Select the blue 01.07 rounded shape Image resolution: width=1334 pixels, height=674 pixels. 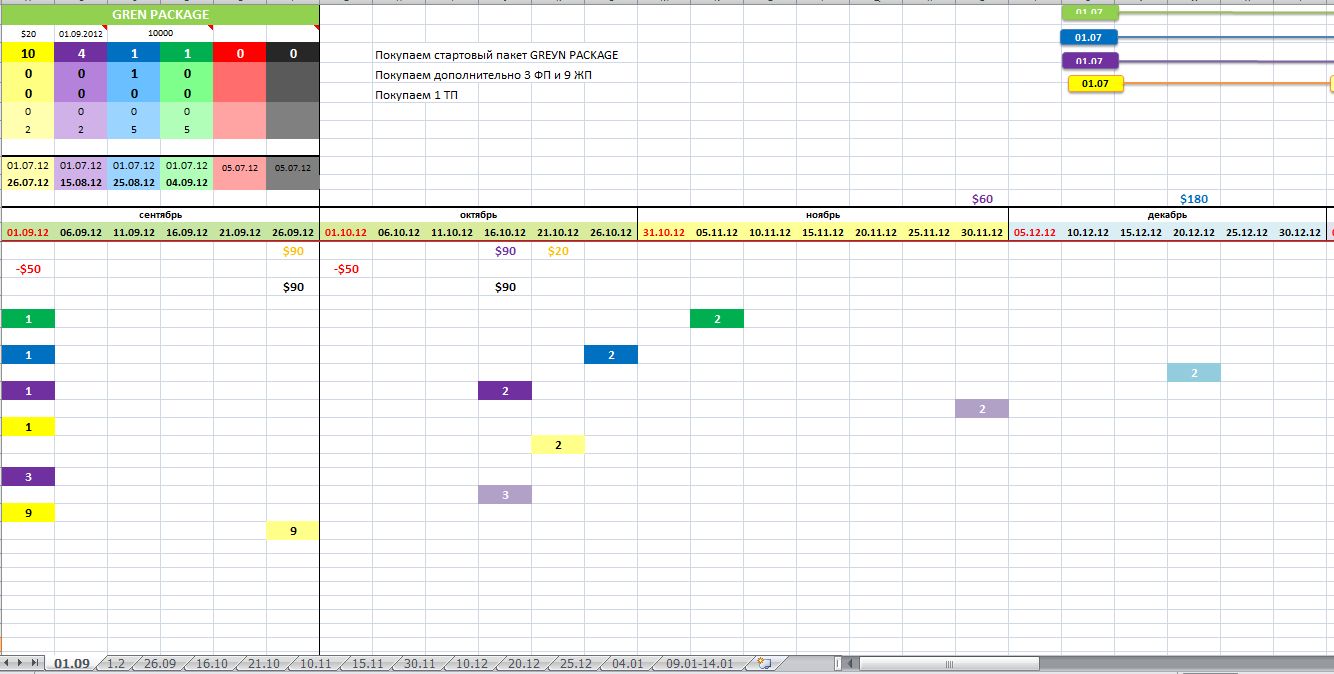[x=1089, y=38]
